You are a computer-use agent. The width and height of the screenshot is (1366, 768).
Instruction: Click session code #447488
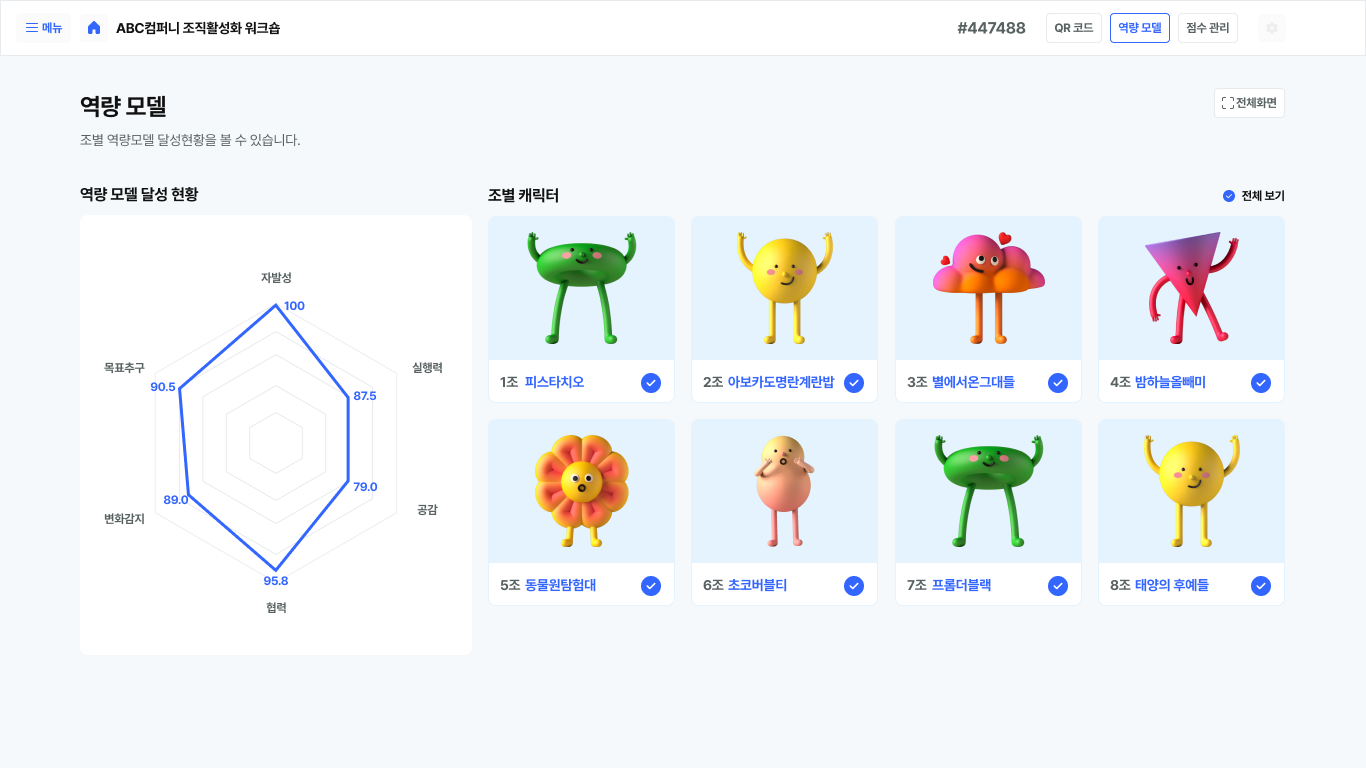991,28
